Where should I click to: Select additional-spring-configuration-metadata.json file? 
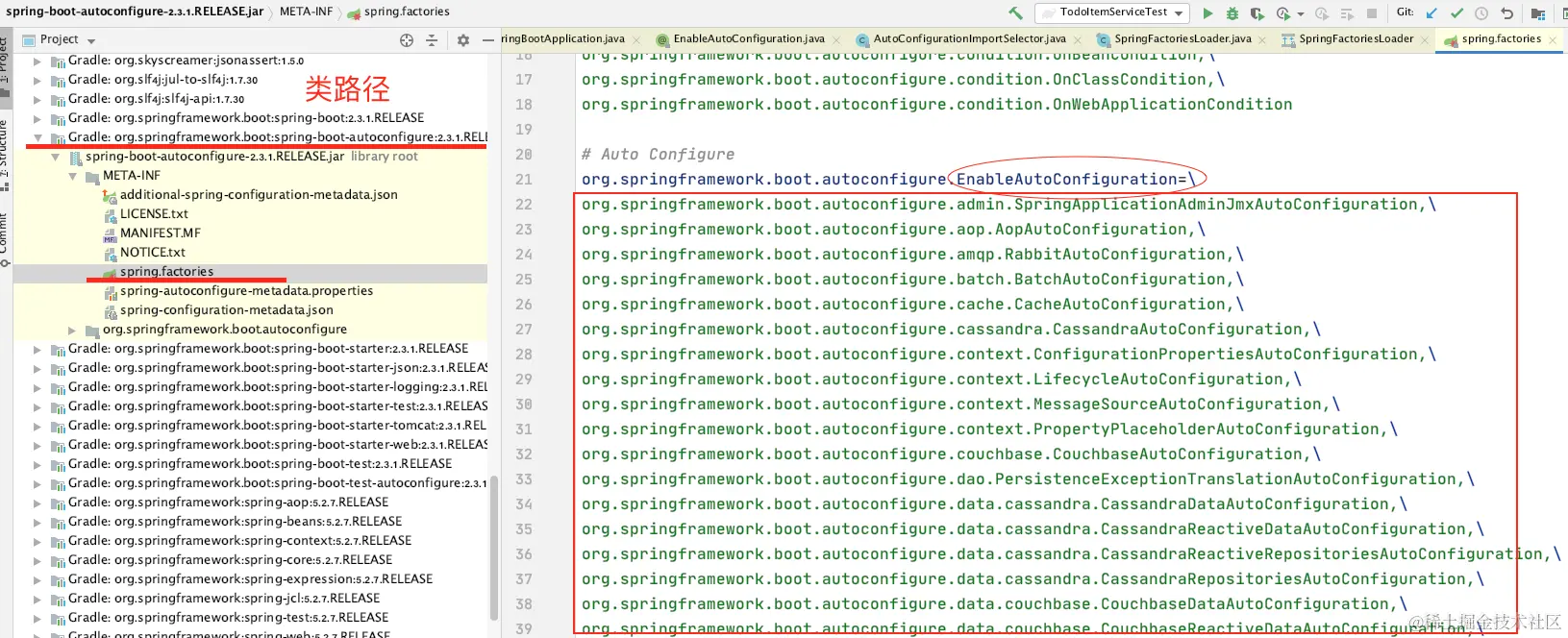(x=259, y=195)
